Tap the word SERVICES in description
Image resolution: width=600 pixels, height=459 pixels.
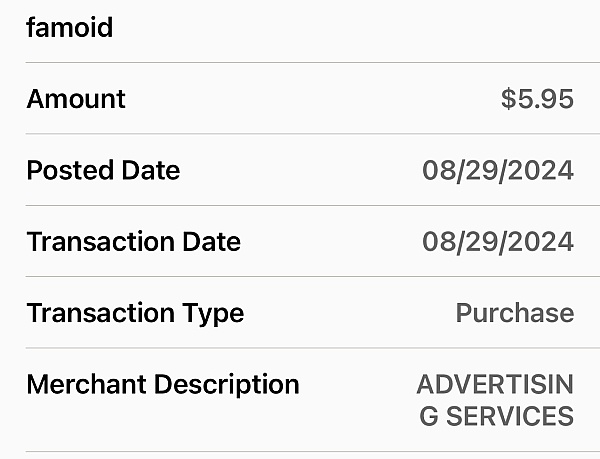(510, 416)
